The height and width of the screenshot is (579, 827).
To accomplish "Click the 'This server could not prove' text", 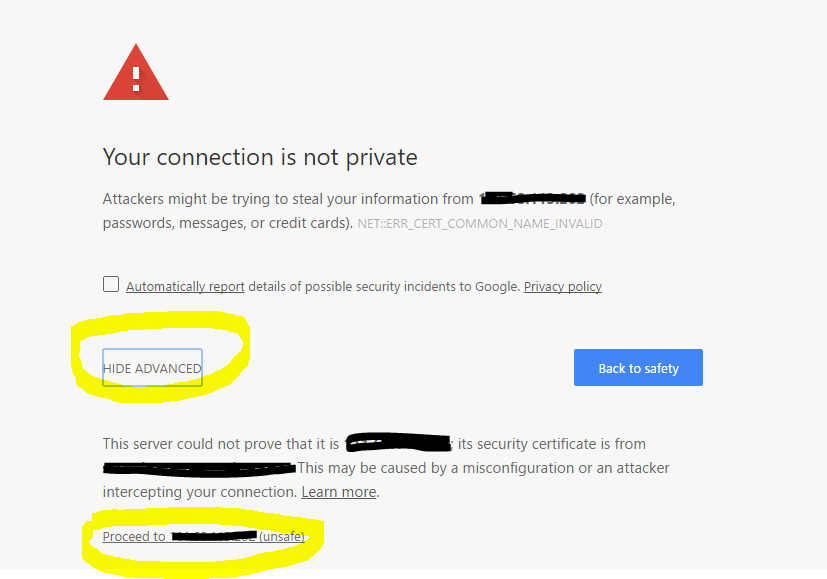I will click(222, 443).
